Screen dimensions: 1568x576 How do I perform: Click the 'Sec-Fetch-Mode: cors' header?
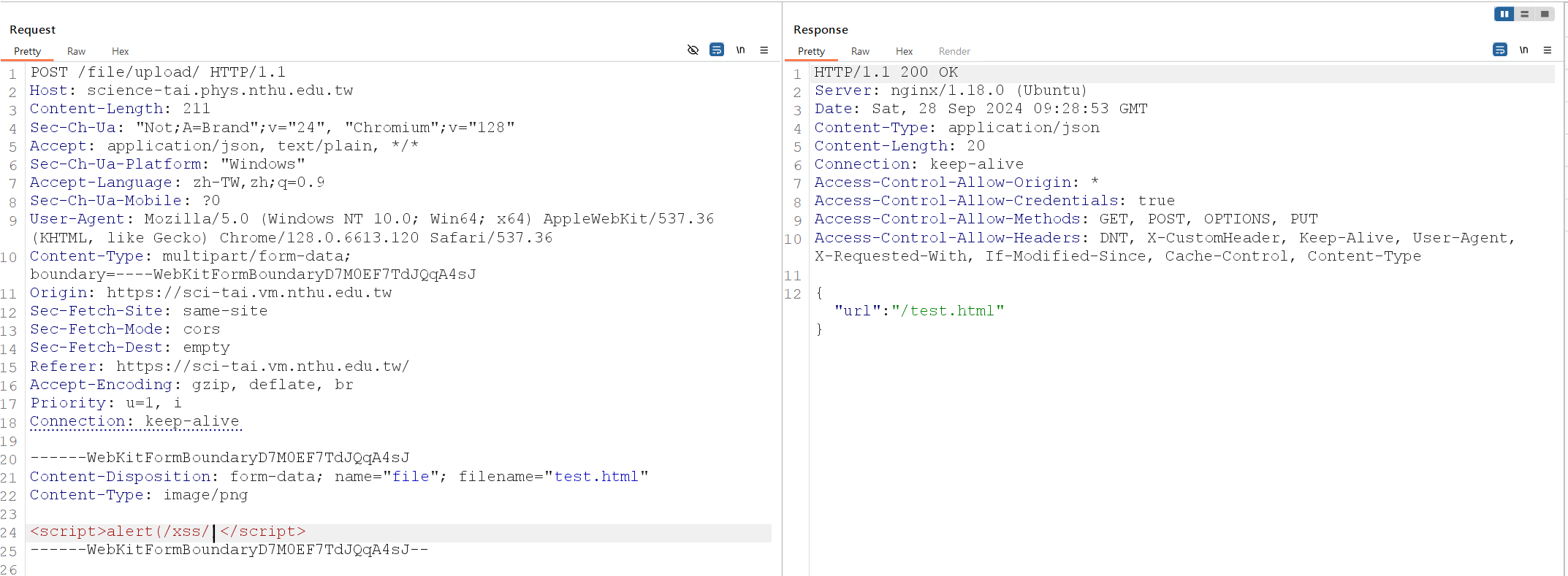coord(125,329)
